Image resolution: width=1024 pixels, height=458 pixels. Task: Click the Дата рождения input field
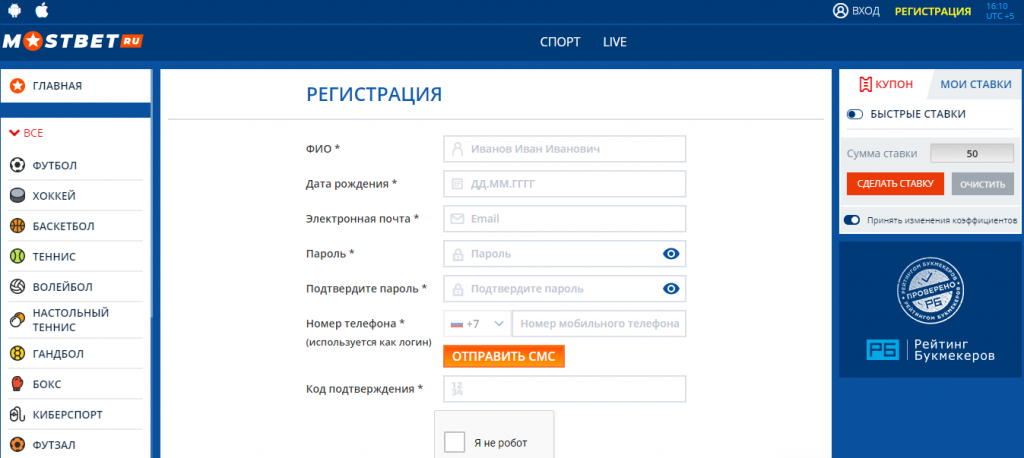pyautogui.click(x=564, y=184)
